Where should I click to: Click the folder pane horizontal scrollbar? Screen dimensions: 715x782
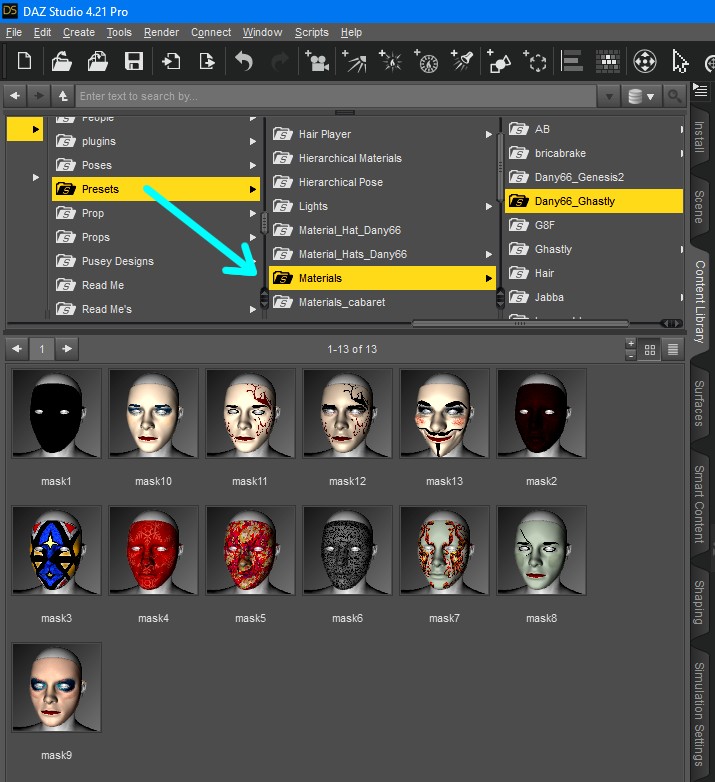pos(520,324)
